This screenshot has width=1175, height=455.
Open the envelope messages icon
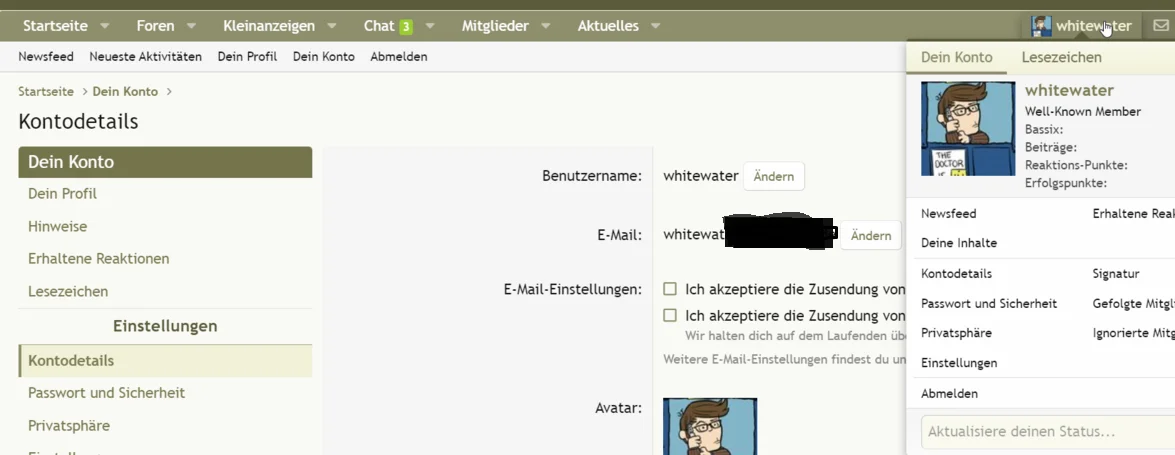[1160, 26]
